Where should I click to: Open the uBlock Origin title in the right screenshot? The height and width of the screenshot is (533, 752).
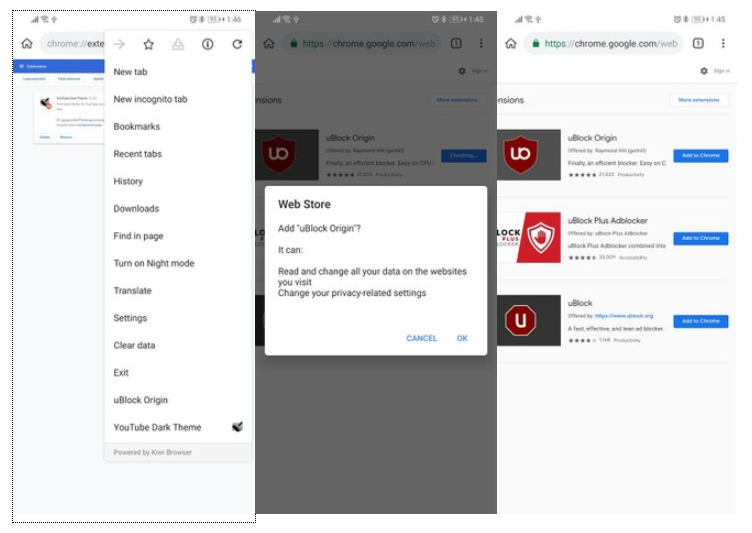click(592, 138)
